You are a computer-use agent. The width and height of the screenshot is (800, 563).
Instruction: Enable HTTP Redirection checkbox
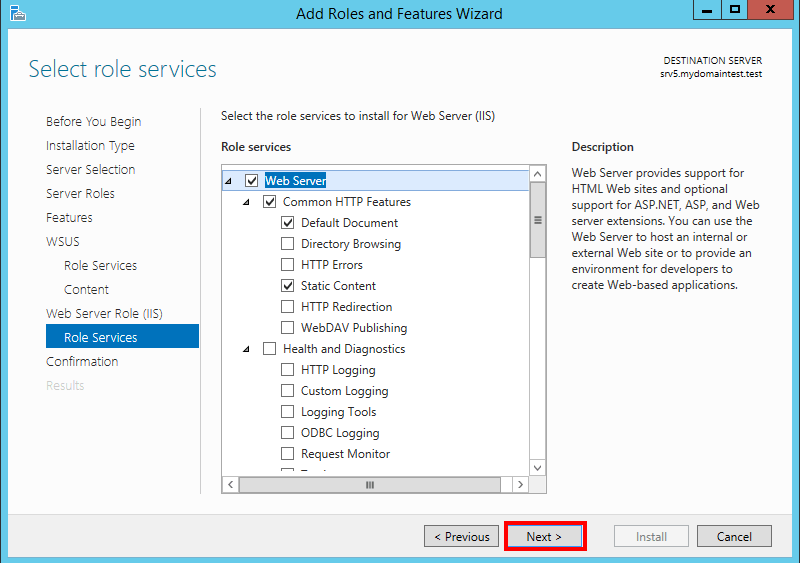(288, 306)
